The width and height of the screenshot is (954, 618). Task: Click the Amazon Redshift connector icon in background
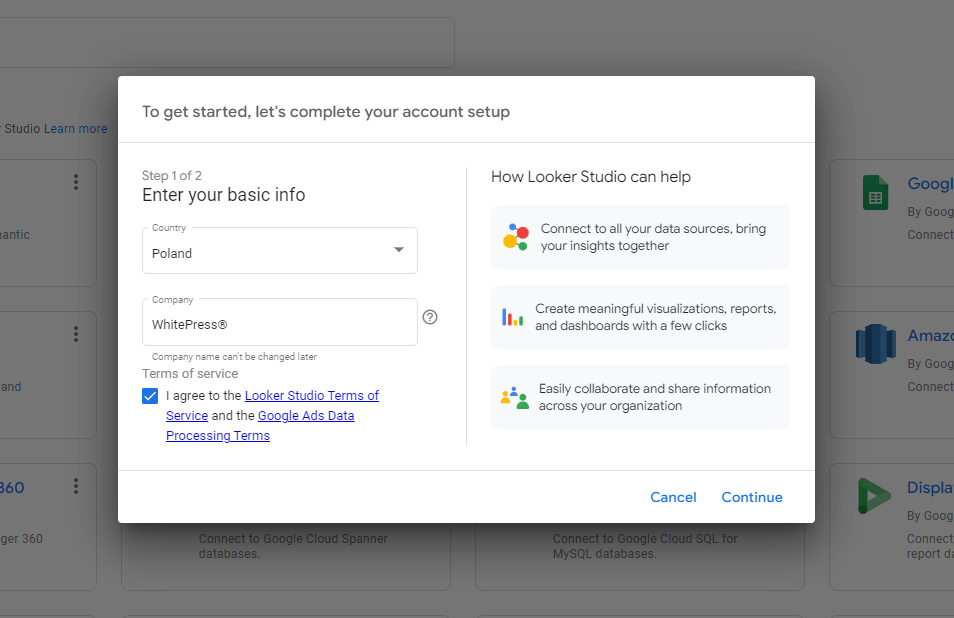tap(876, 344)
